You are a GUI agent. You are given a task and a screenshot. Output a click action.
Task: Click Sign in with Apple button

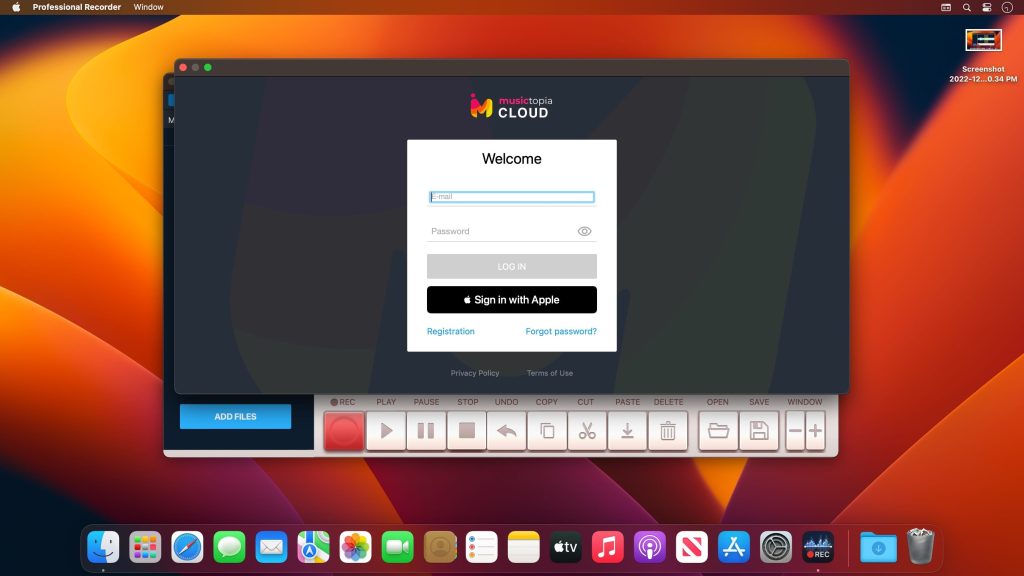(511, 300)
